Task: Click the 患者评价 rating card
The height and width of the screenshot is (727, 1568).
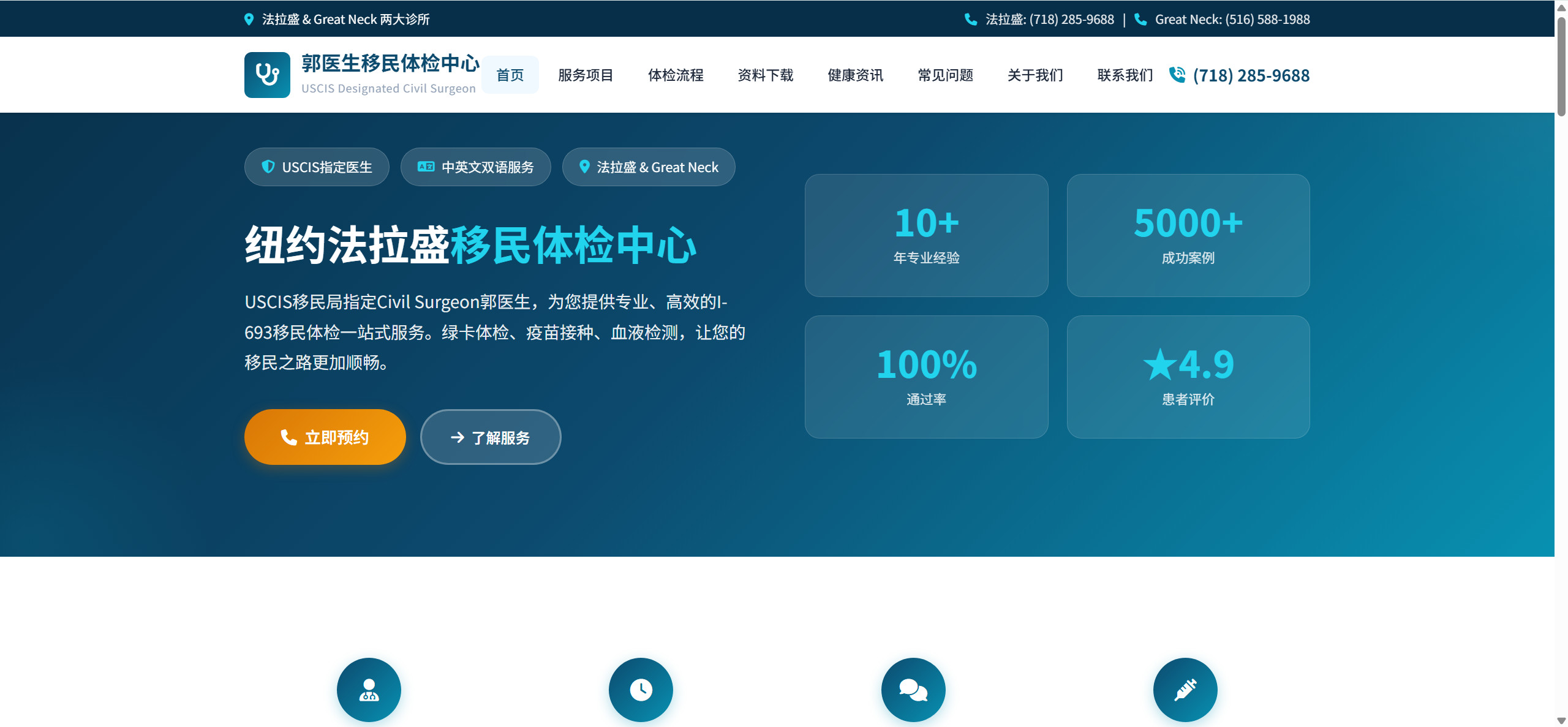Action: pyautogui.click(x=1188, y=377)
